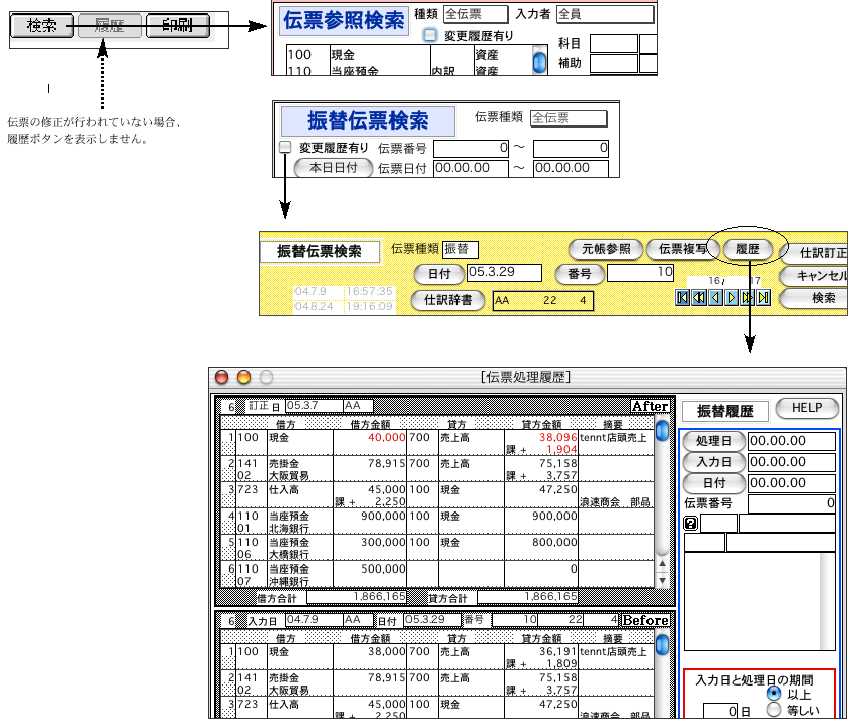This screenshot has width=850, height=721.
Task: Click the 伝票種類 振替 field
Action: (x=460, y=249)
